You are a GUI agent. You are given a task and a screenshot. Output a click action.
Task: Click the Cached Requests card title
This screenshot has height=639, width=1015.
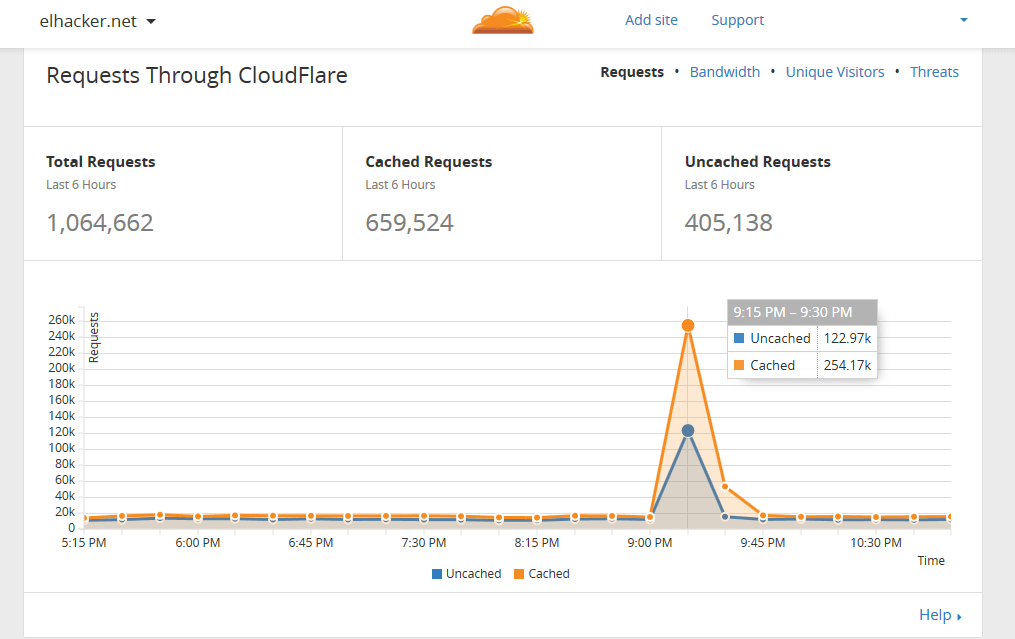coord(429,162)
